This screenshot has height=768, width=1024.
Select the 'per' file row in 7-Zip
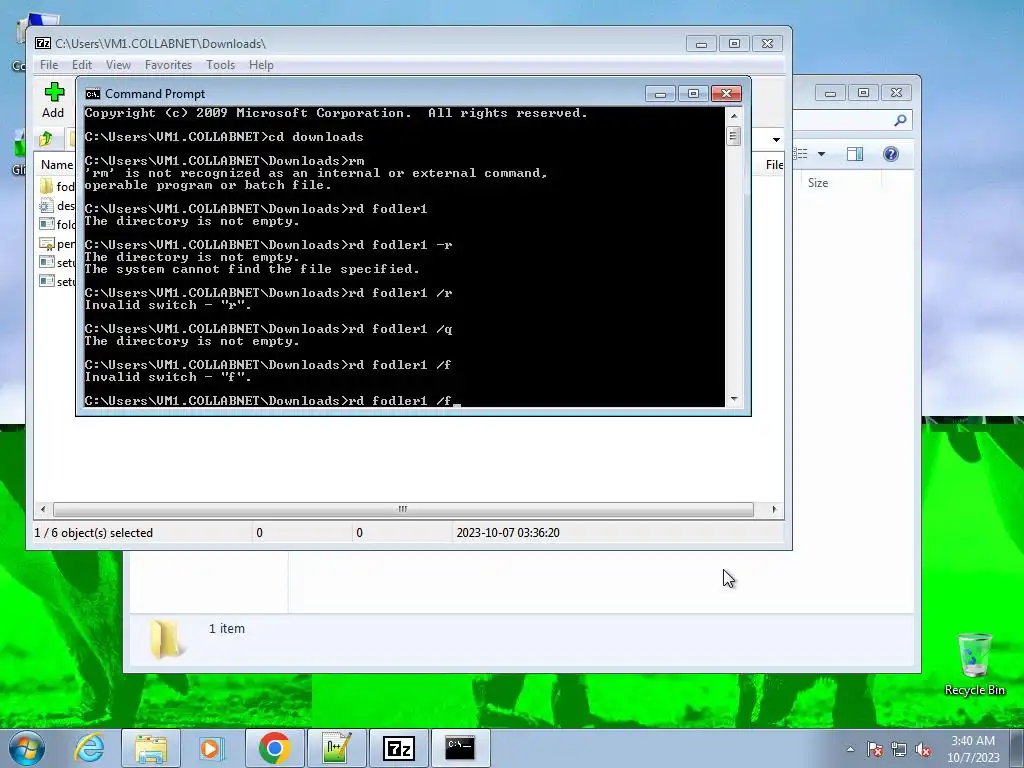[57, 244]
